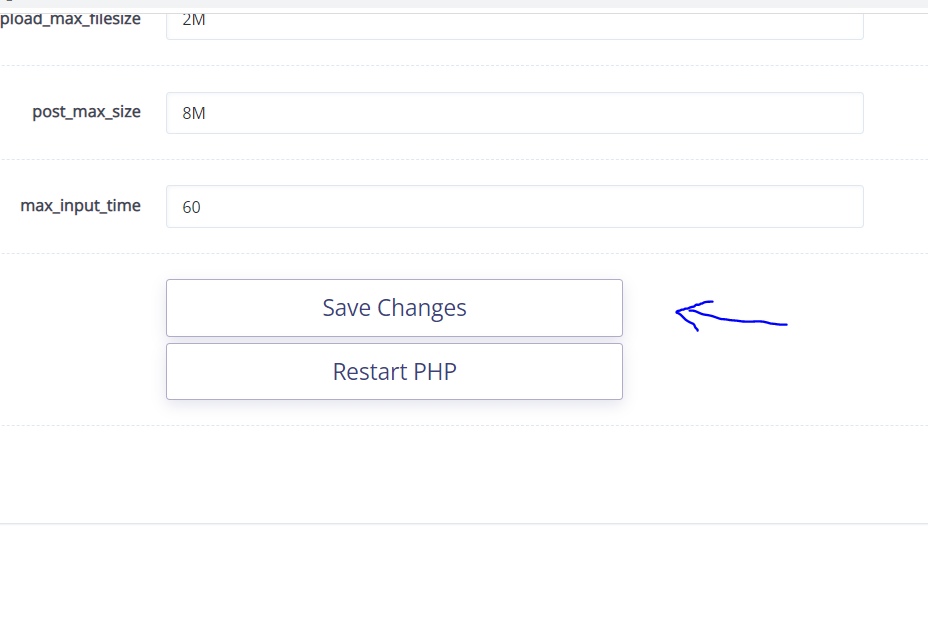
Task: Select the 2M value for editing
Action: tap(194, 18)
